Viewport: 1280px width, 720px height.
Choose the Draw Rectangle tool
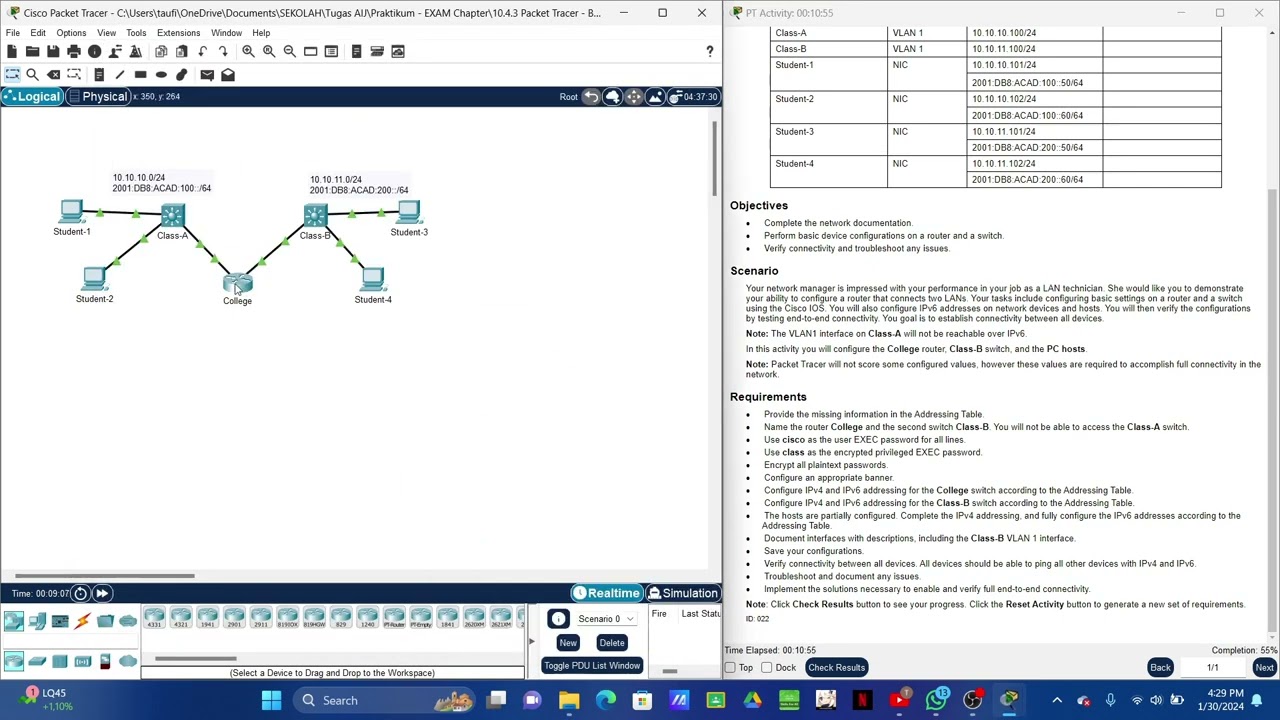tap(140, 75)
